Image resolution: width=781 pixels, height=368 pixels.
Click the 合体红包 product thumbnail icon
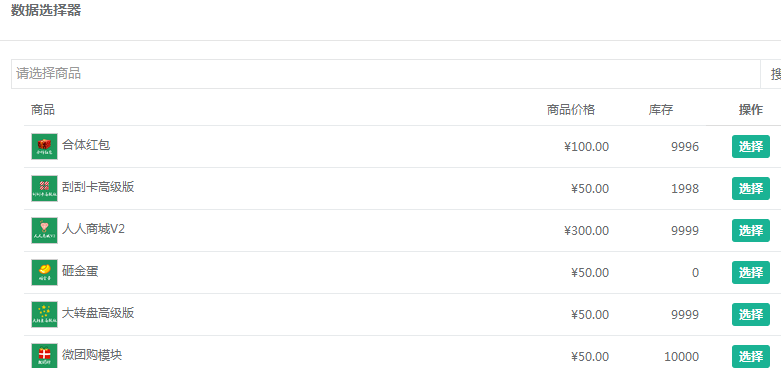point(44,146)
